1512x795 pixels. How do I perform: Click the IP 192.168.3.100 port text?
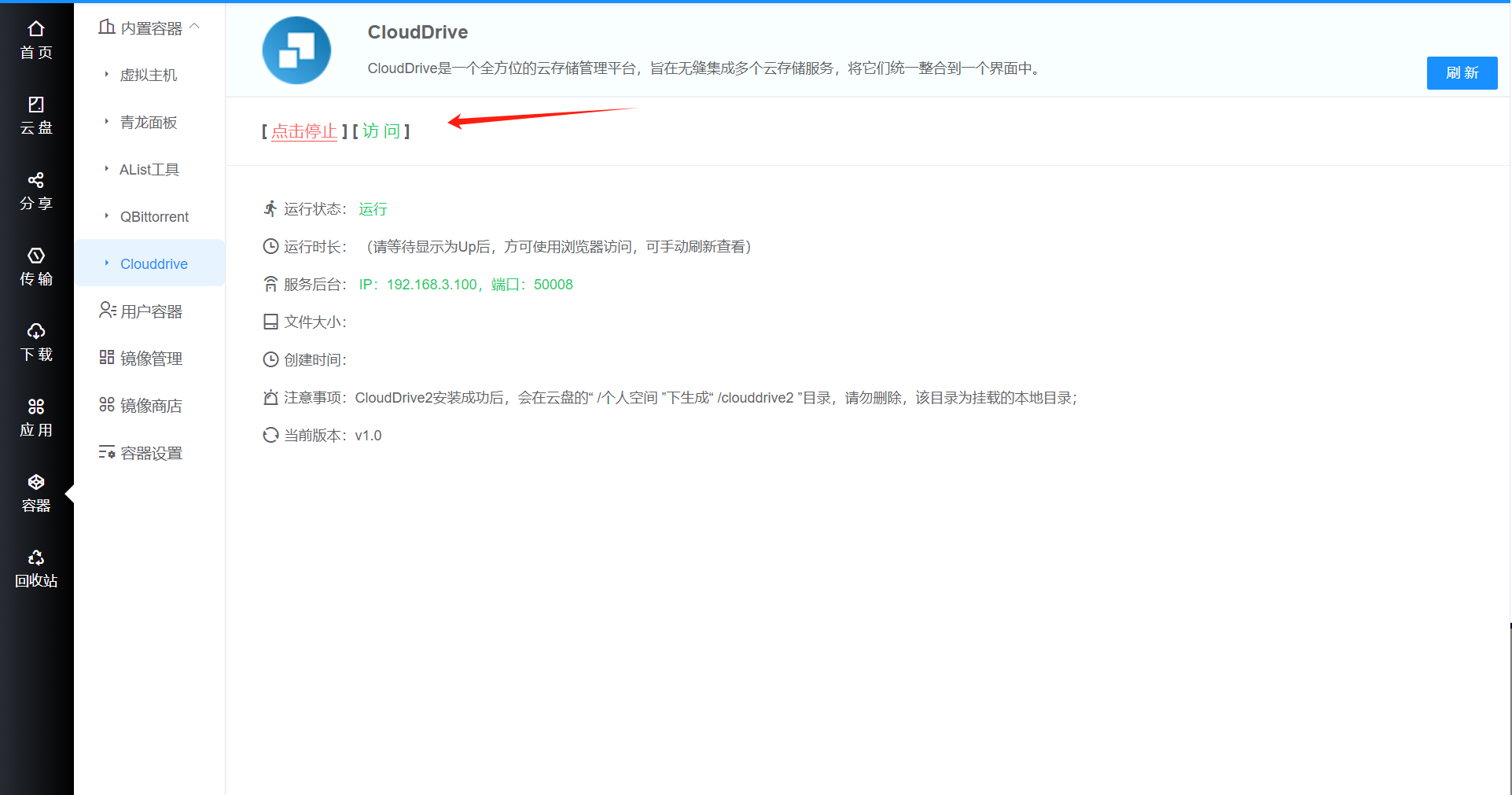pyautogui.click(x=465, y=285)
